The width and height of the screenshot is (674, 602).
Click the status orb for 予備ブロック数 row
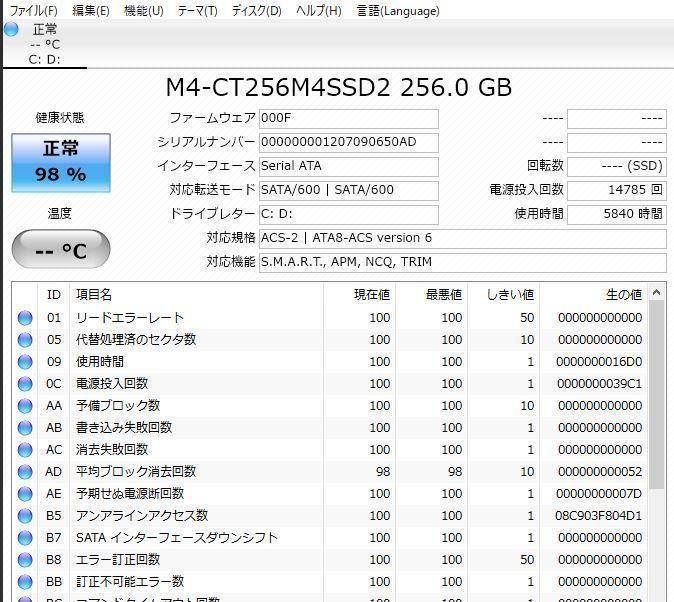(x=25, y=406)
